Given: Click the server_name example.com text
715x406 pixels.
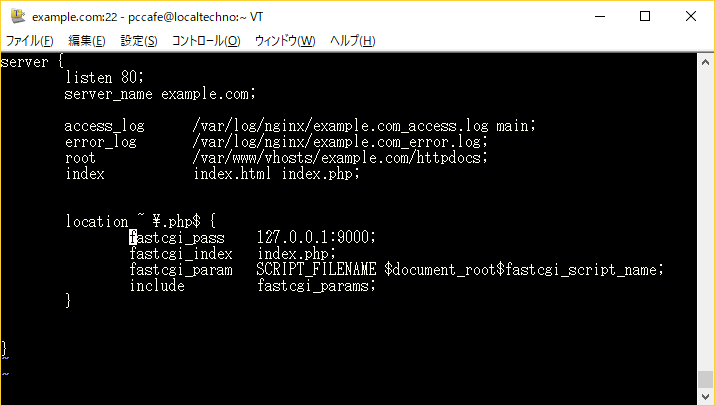Looking at the screenshot, I should point(160,94).
